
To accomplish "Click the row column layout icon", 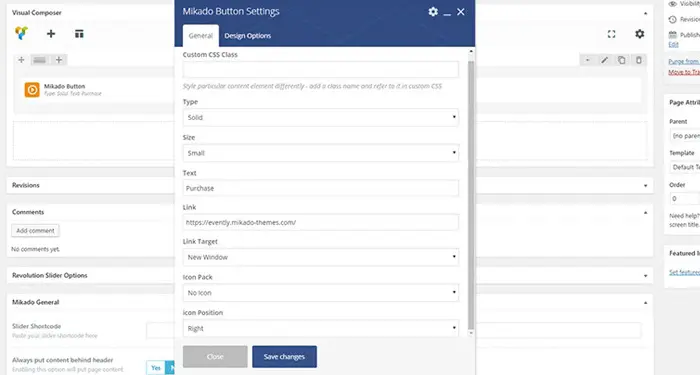I will click(x=40, y=60).
